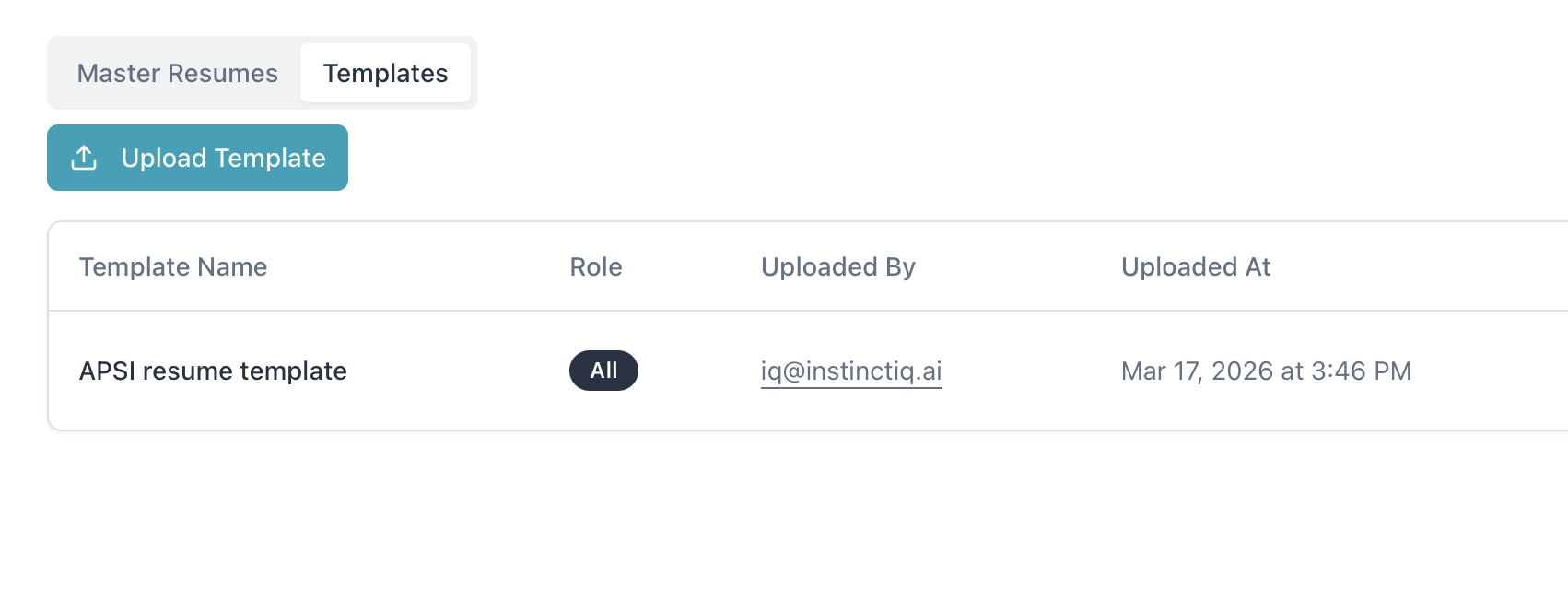The width and height of the screenshot is (1568, 613).
Task: Click the Uploaded At column header
Action: tap(1196, 266)
